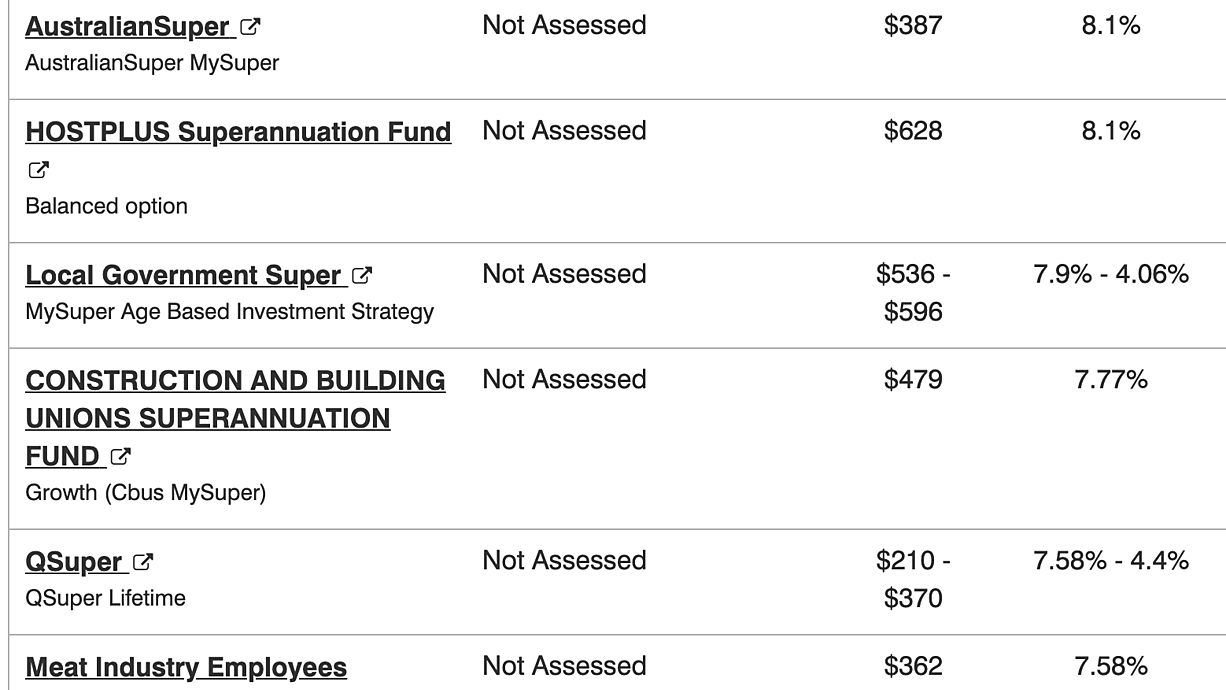
Task: Click the external link icon under HOSTPLUS
Action: (34, 169)
